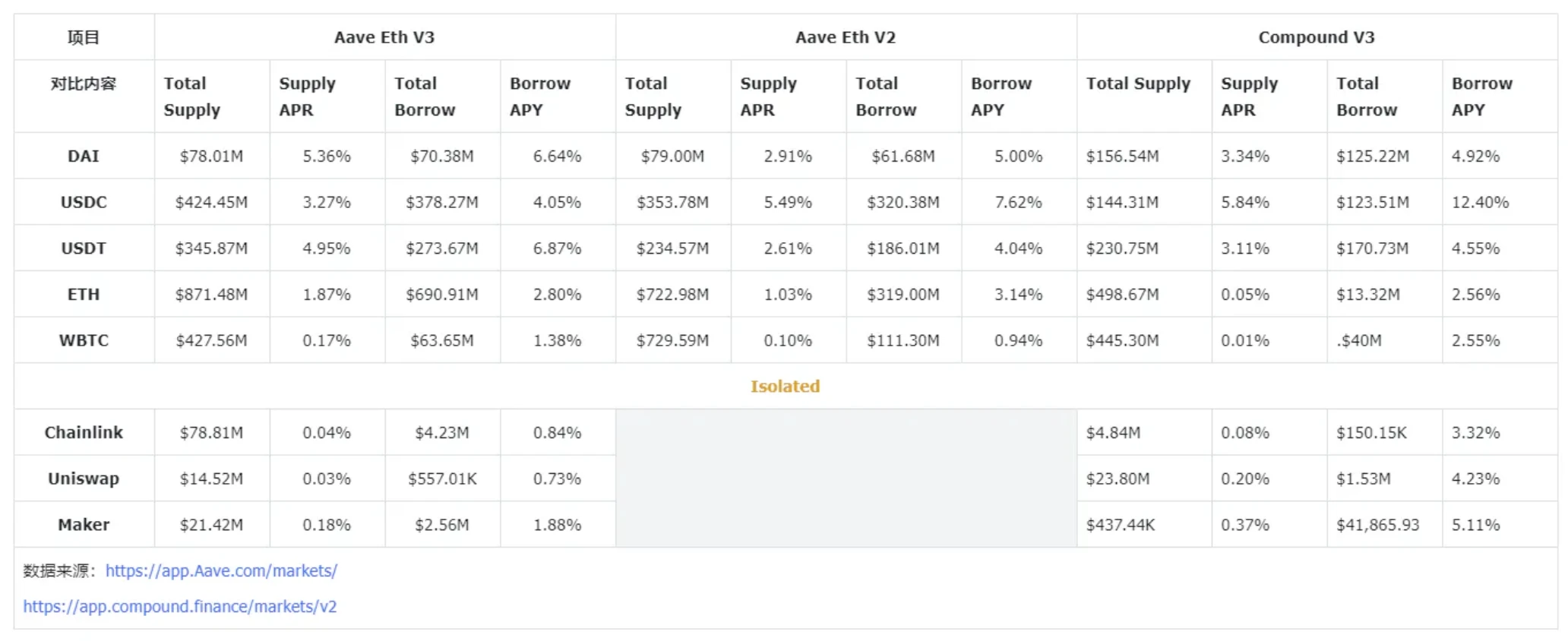The image size is (1568, 641).
Task: Click the Compound V3 column header
Action: [1317, 37]
